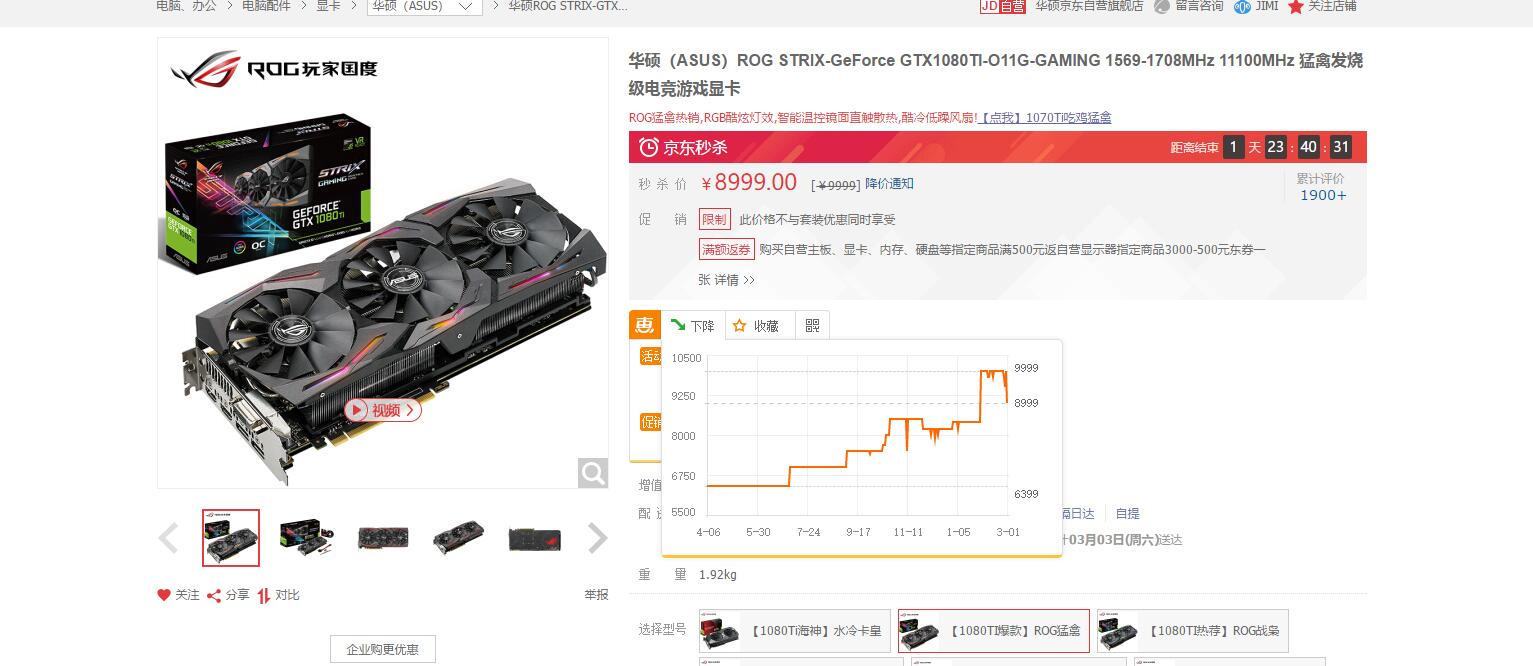Select 【1080TI热荐】ROG战枭 model option
The width and height of the screenshot is (1533, 666).
click(x=1192, y=631)
